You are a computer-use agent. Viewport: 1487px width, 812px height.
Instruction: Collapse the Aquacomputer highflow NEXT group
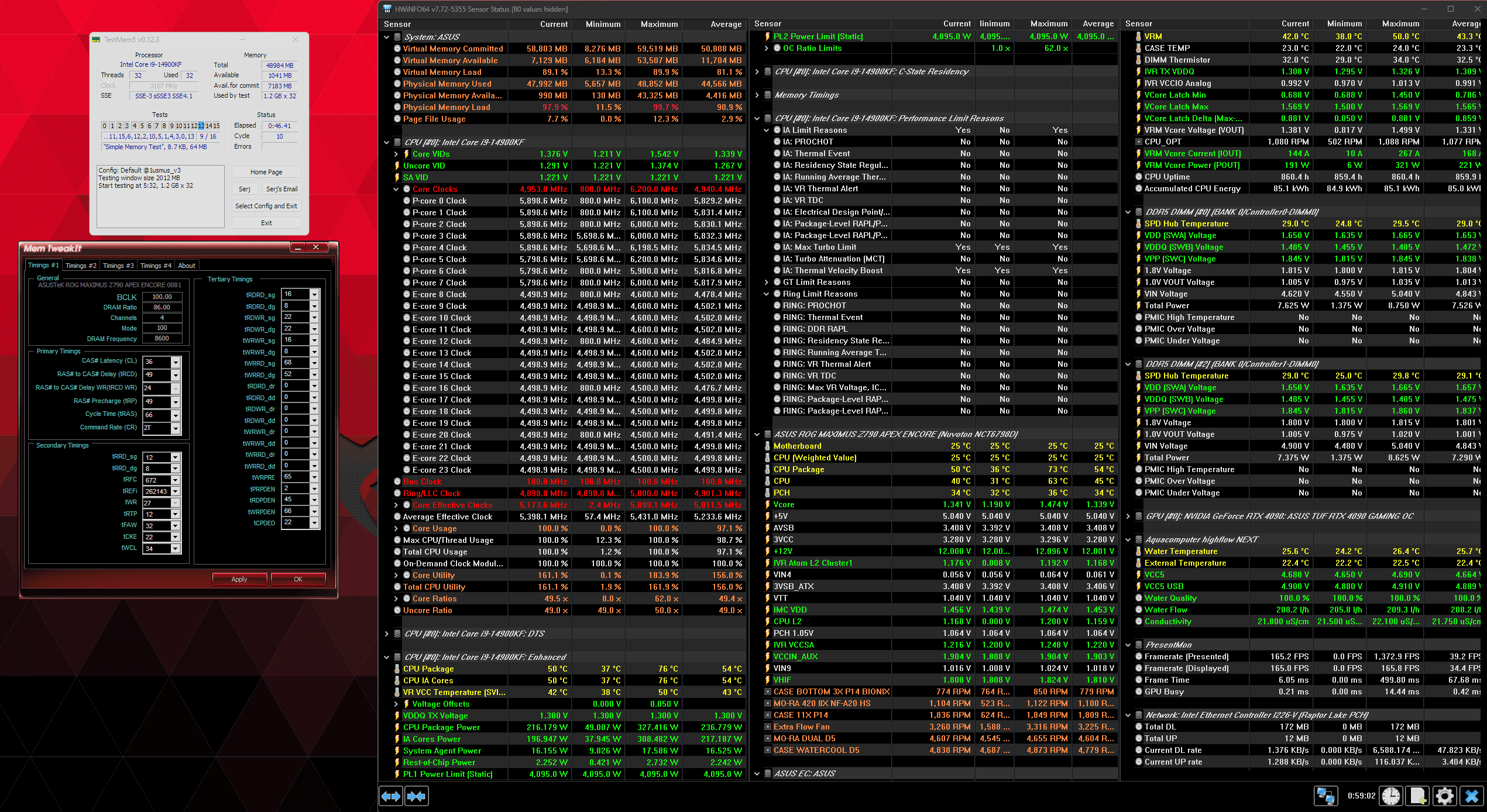(x=1128, y=539)
